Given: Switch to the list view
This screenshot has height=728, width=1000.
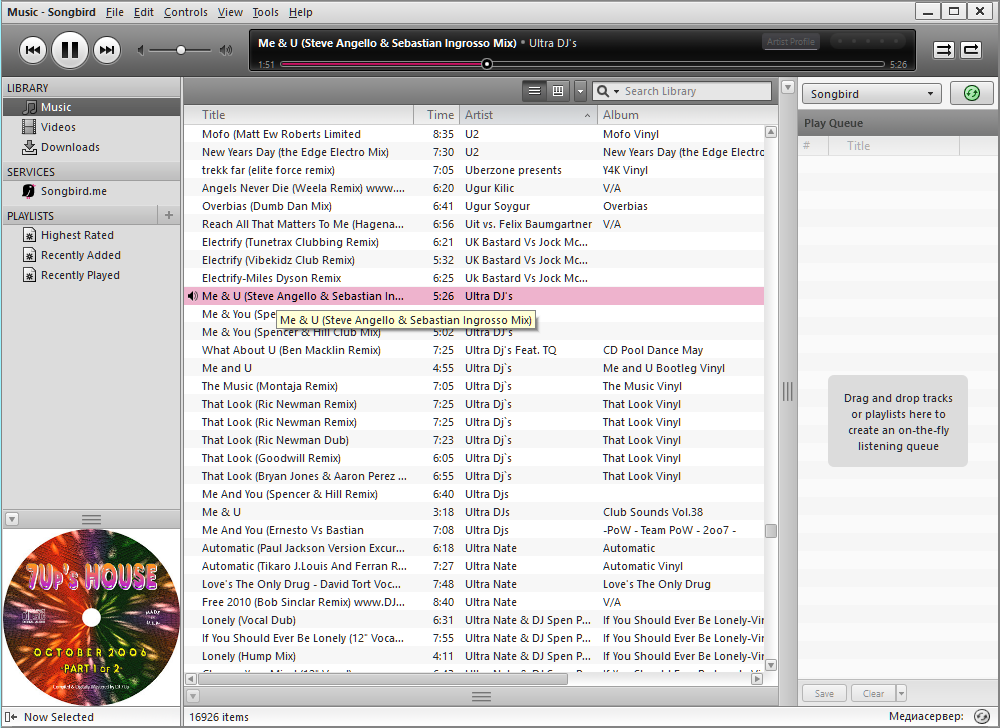Looking at the screenshot, I should (534, 91).
